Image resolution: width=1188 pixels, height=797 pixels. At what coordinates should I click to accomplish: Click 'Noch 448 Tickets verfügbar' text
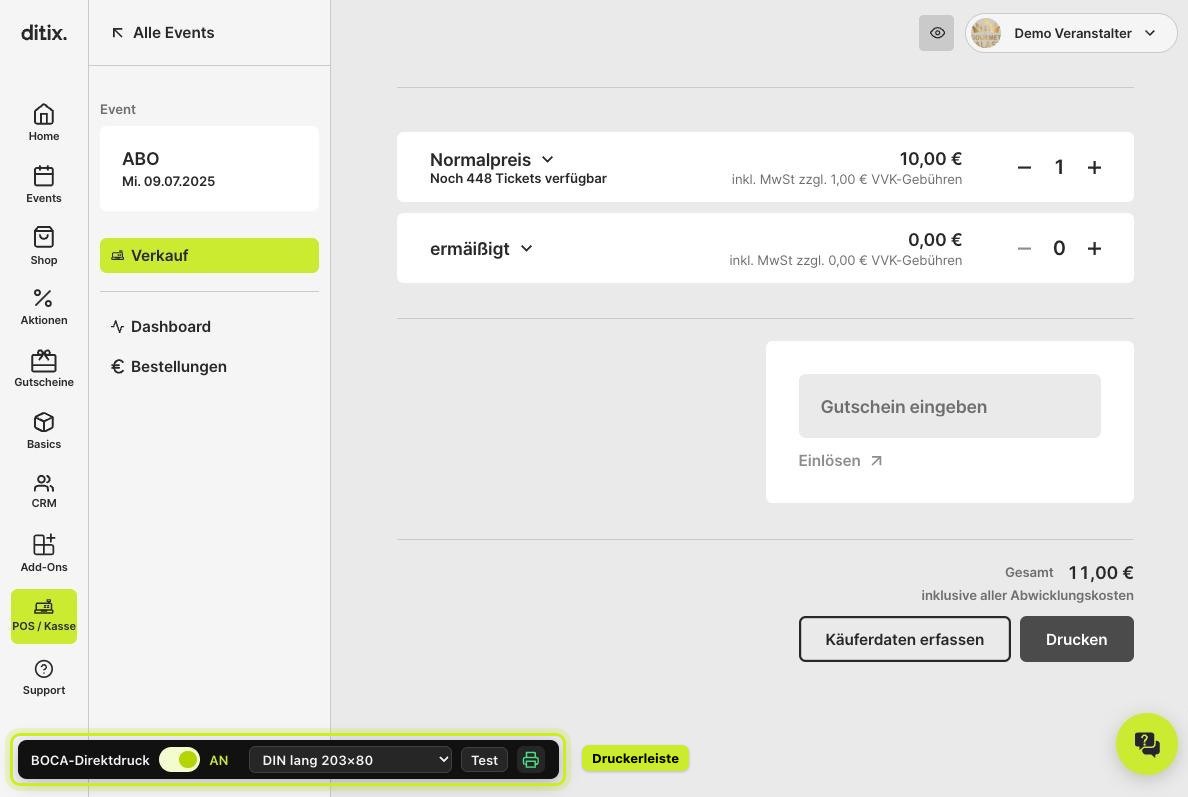pyautogui.click(x=518, y=179)
